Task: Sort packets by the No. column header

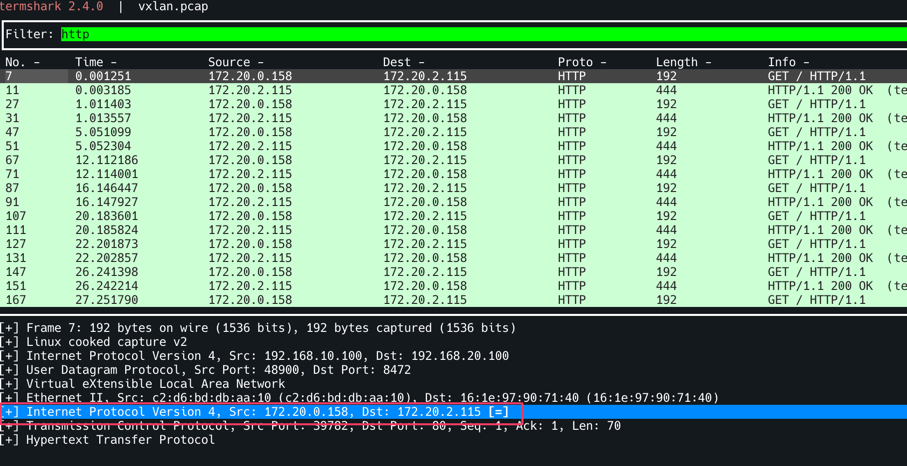Action: (22, 62)
